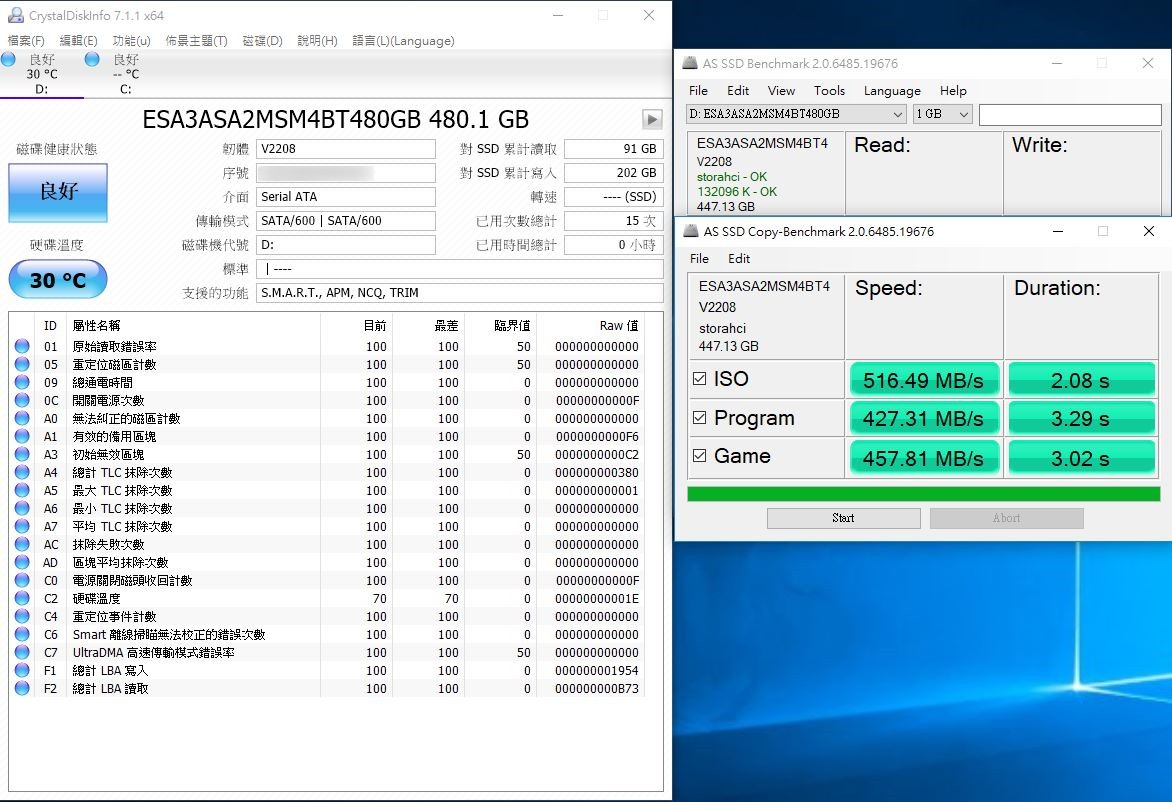Click the 良好 health status button
This screenshot has width=1172, height=802.
coord(58,192)
